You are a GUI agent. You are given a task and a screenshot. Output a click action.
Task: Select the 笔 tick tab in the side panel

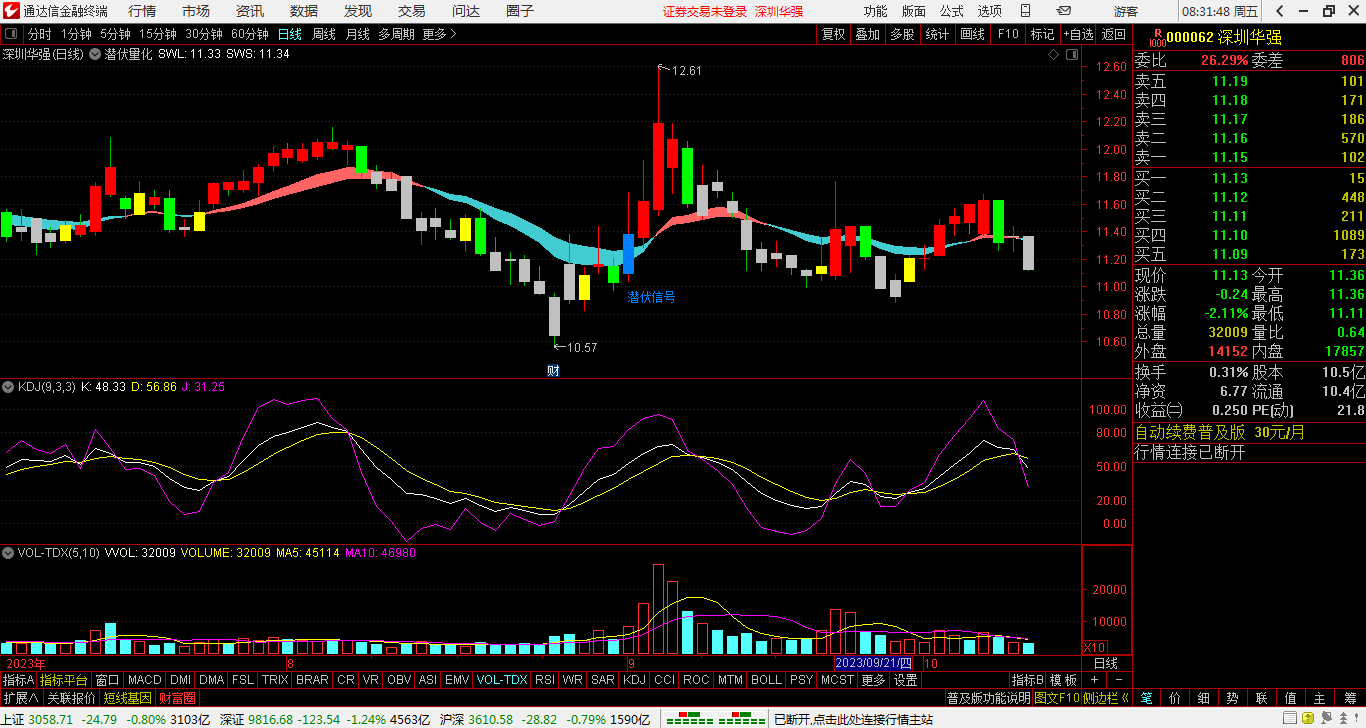coord(1146,698)
